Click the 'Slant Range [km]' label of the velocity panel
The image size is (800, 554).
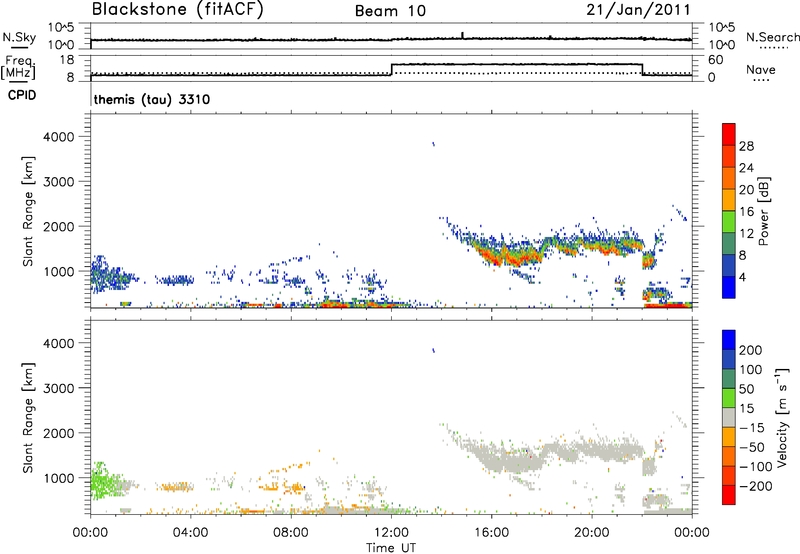pos(28,418)
